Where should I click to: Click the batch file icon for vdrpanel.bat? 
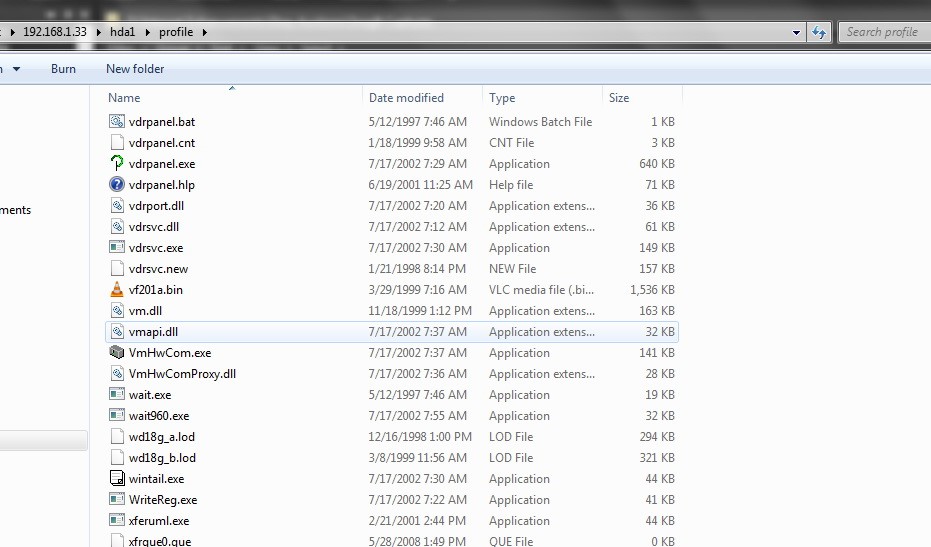[118, 122]
